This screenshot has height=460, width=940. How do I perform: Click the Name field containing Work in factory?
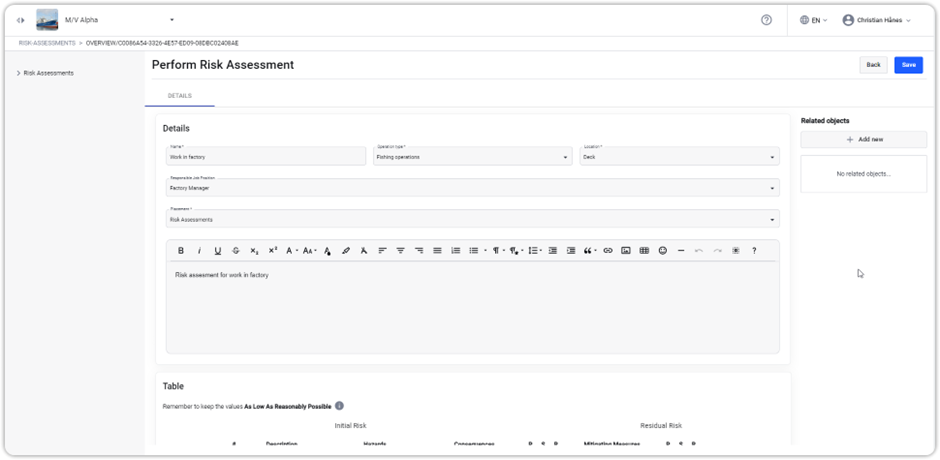pos(265,157)
